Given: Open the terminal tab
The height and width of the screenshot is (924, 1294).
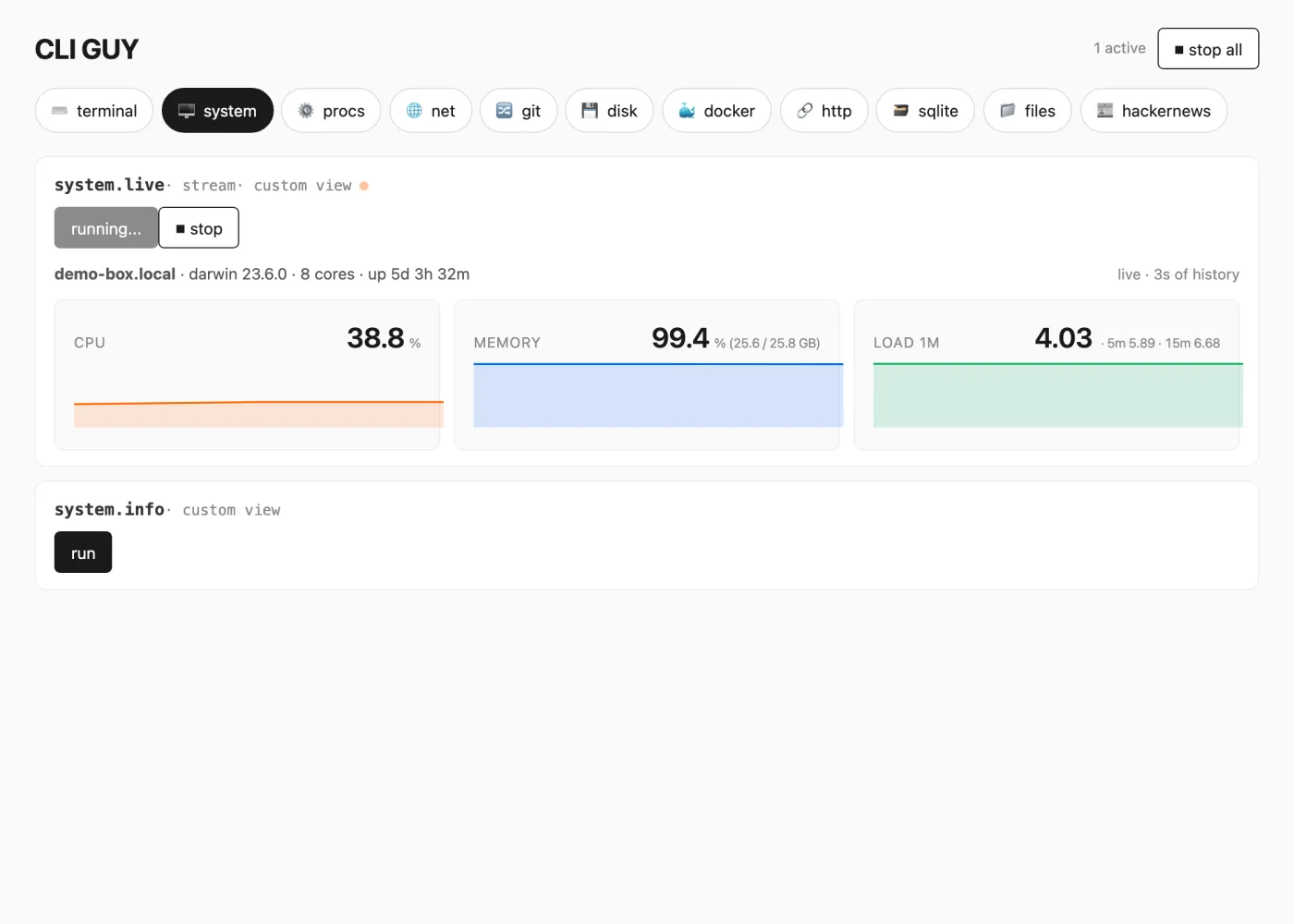Looking at the screenshot, I should 94,111.
